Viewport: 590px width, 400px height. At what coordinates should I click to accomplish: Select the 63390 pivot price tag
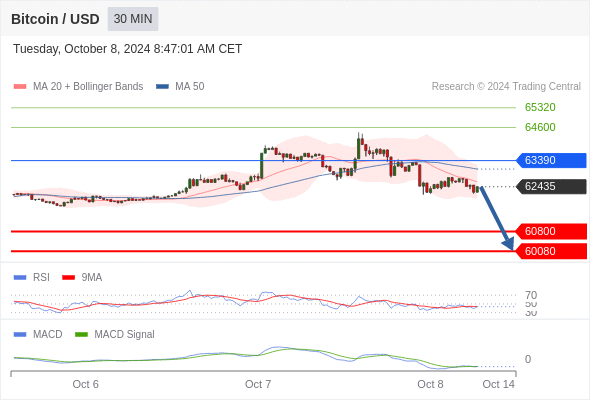click(550, 160)
